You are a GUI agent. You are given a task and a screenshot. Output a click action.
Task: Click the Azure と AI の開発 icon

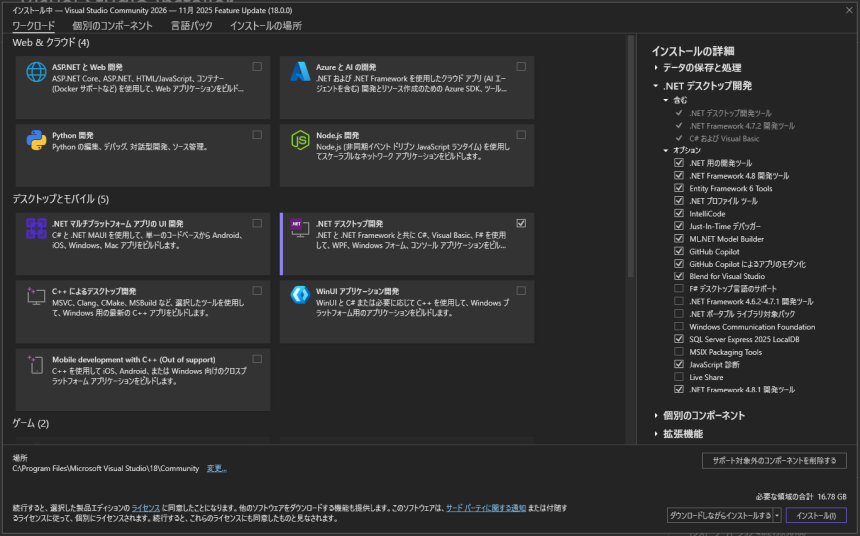pyautogui.click(x=300, y=73)
